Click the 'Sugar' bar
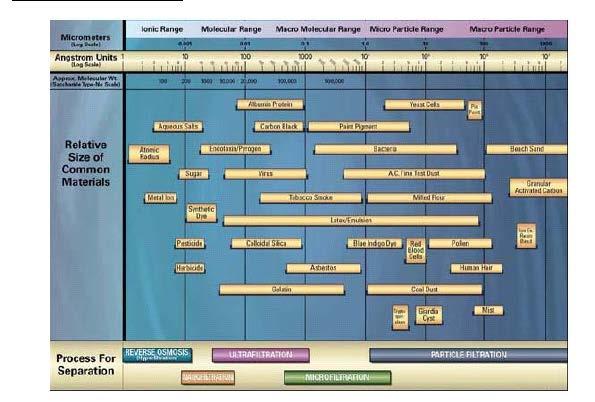Screen dimensions: 595x402 point(194,174)
